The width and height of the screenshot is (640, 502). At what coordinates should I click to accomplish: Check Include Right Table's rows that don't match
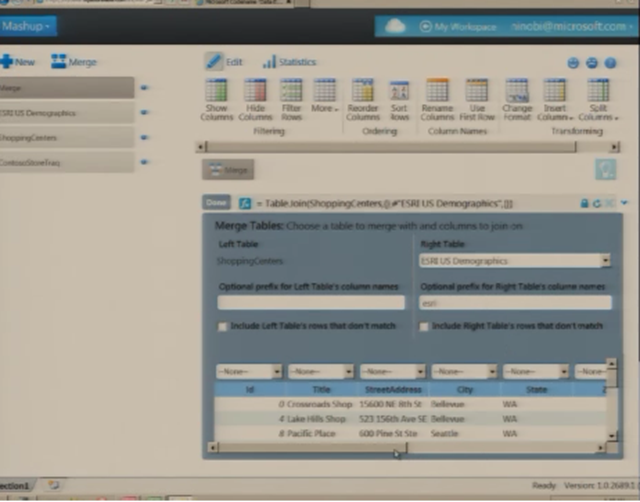424,327
